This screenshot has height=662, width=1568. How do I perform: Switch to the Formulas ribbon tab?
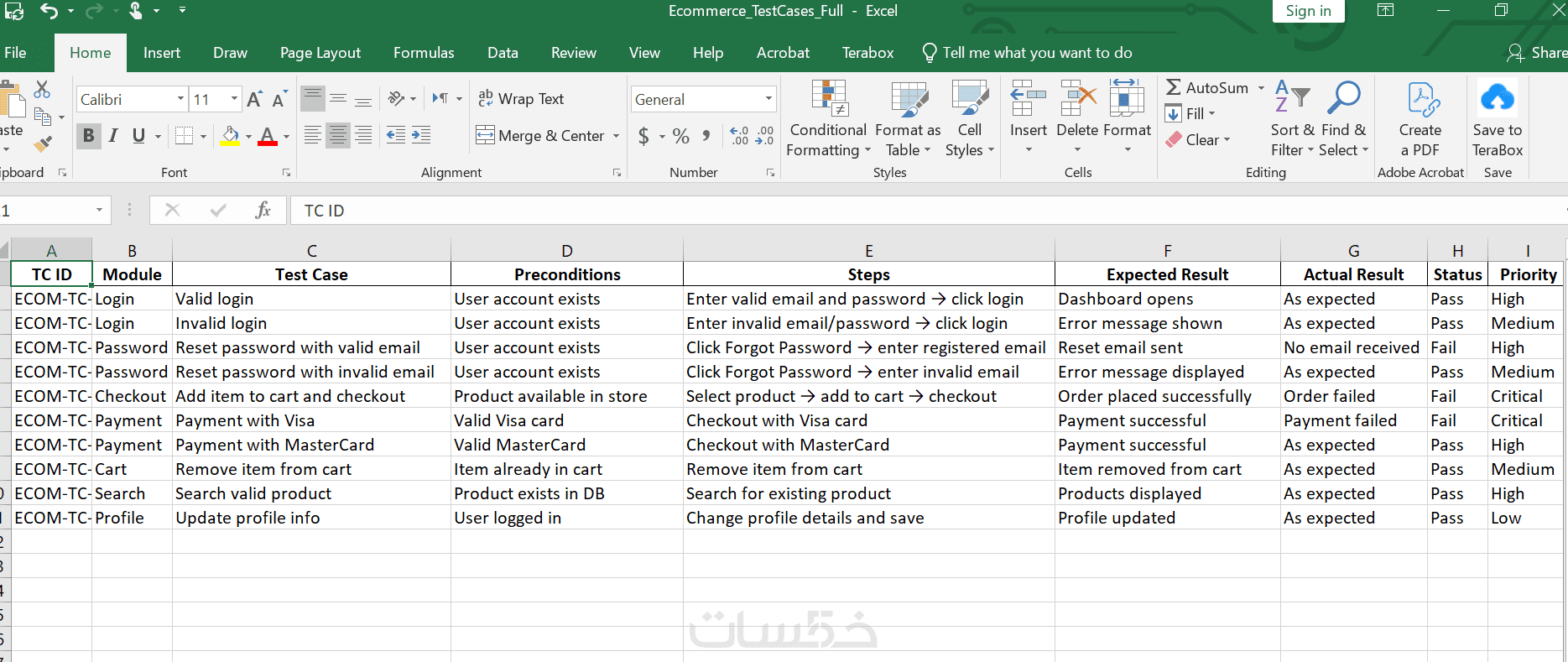point(424,53)
